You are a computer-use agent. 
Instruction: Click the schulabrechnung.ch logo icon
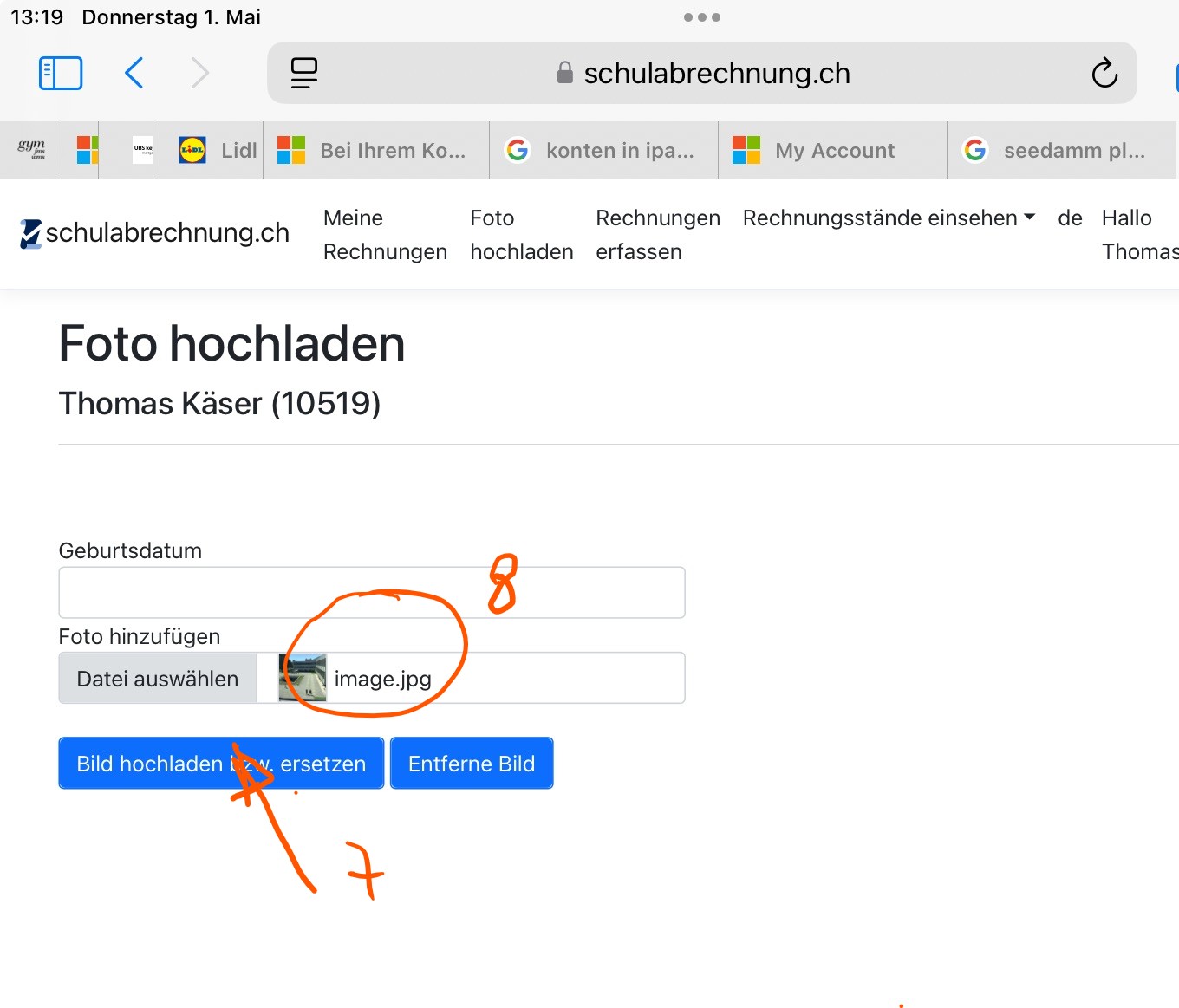point(30,233)
